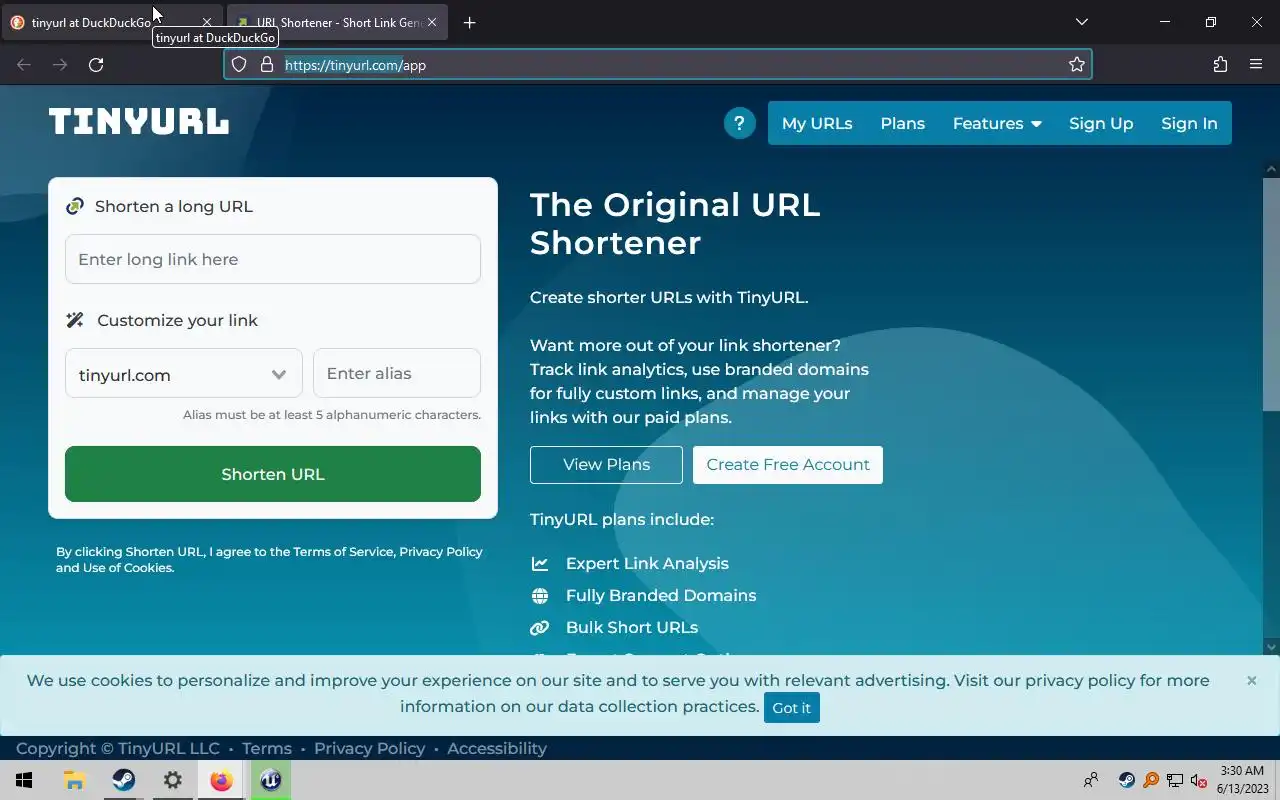Click the padlock site info icon
This screenshot has width=1280, height=800.
pyautogui.click(x=266, y=65)
